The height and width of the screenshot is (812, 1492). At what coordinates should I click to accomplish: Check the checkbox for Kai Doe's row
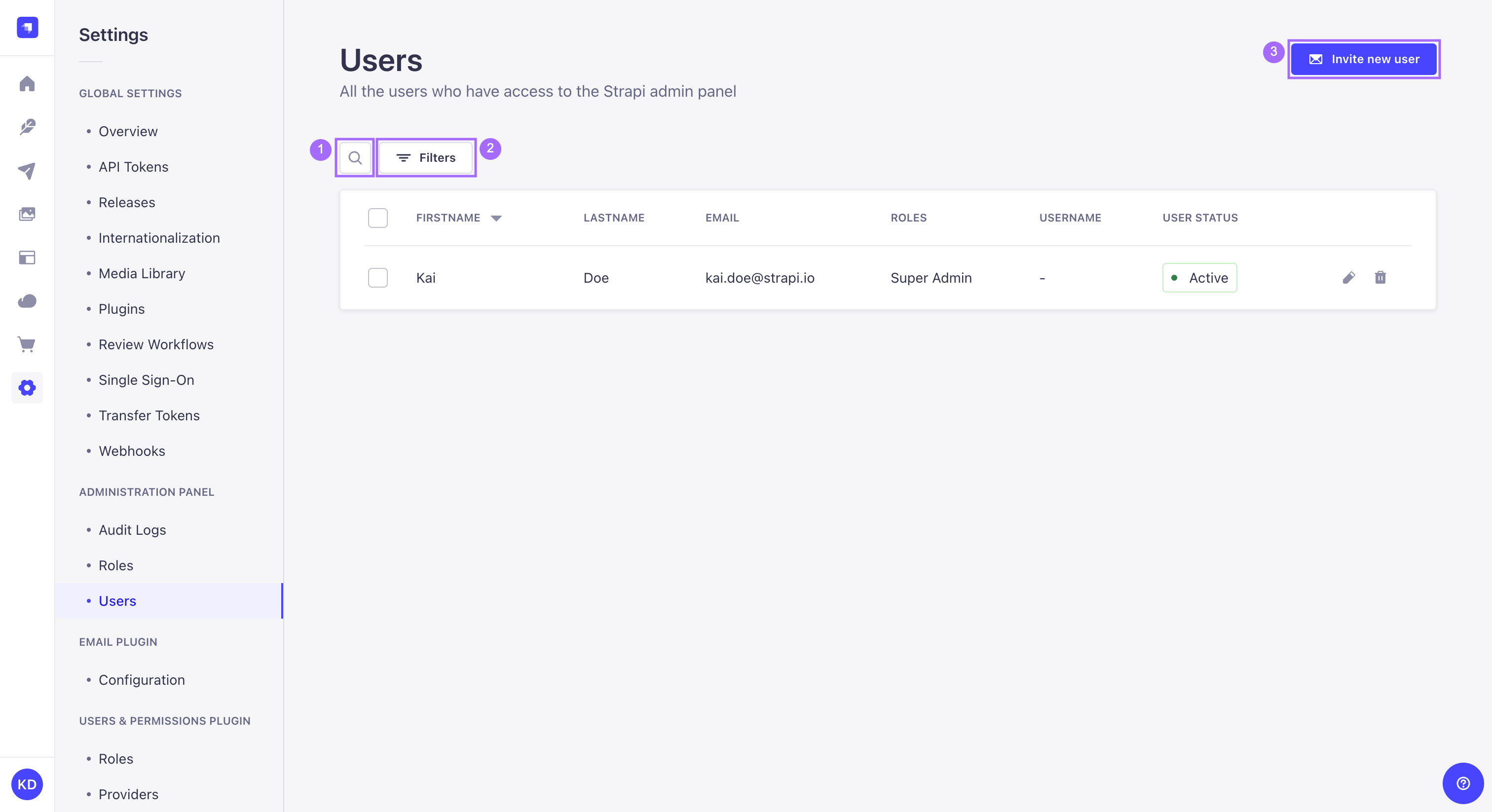[377, 277]
